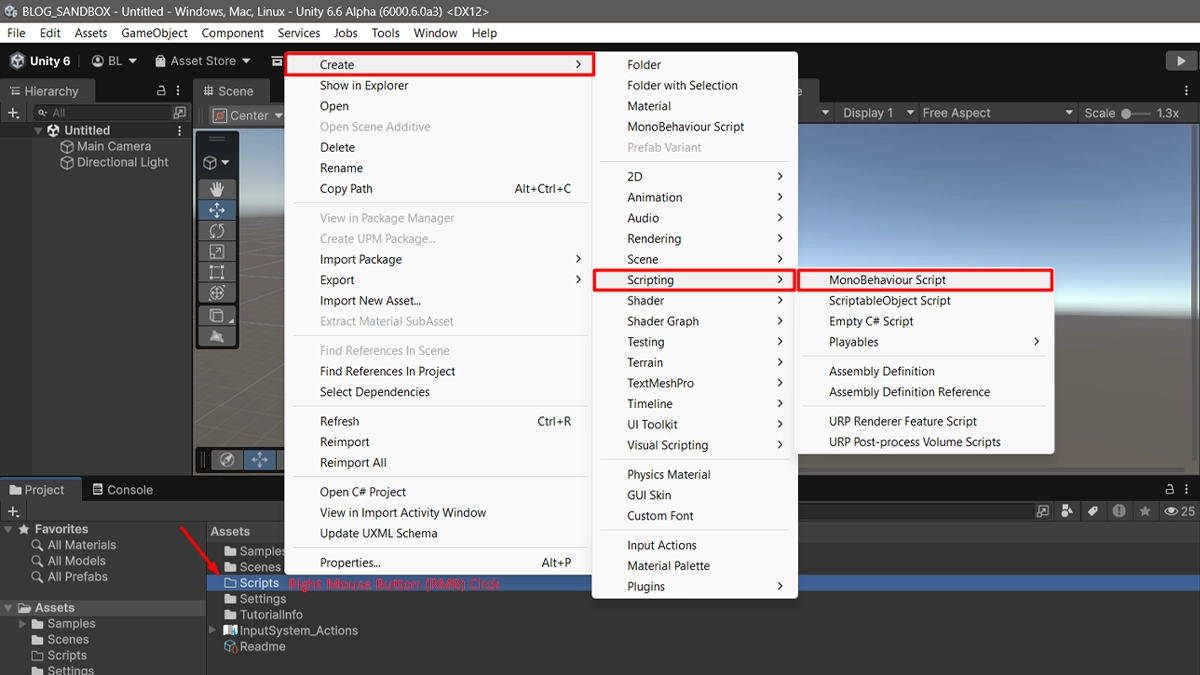The width and height of the screenshot is (1200, 675).
Task: Open the Asset Store dropdown
Action: pos(204,61)
